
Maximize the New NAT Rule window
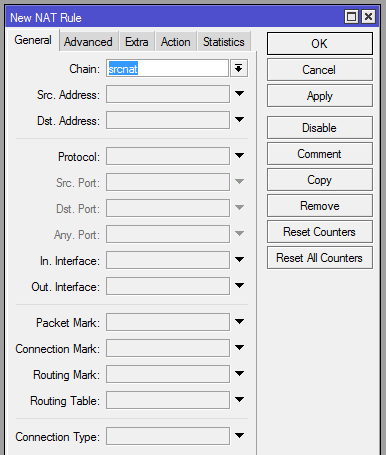click(x=351, y=17)
